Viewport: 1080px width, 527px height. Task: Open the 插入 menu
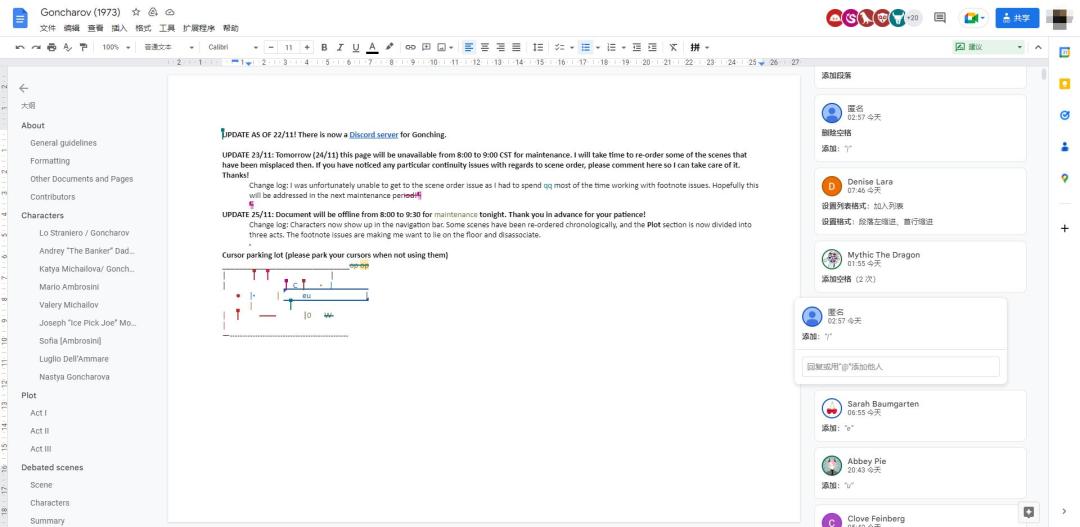point(120,28)
